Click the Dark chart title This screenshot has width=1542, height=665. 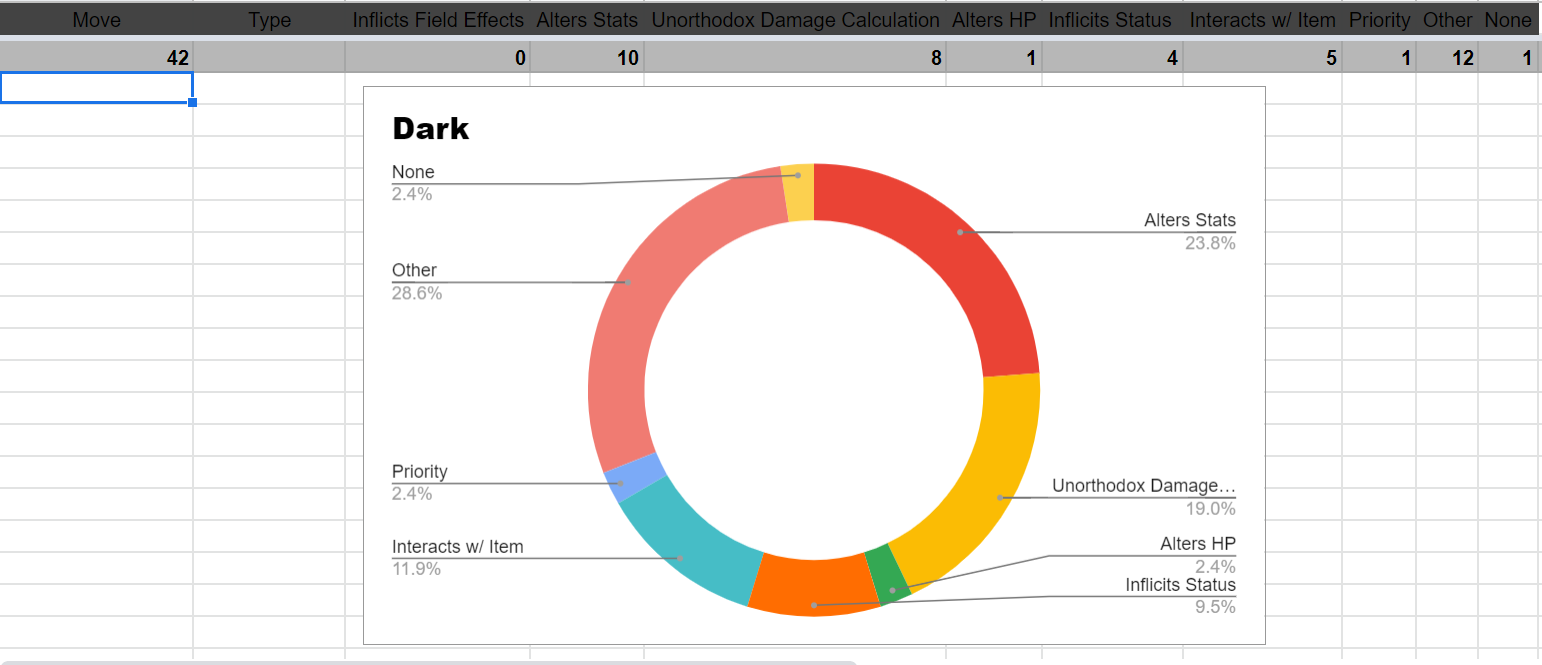(431, 128)
